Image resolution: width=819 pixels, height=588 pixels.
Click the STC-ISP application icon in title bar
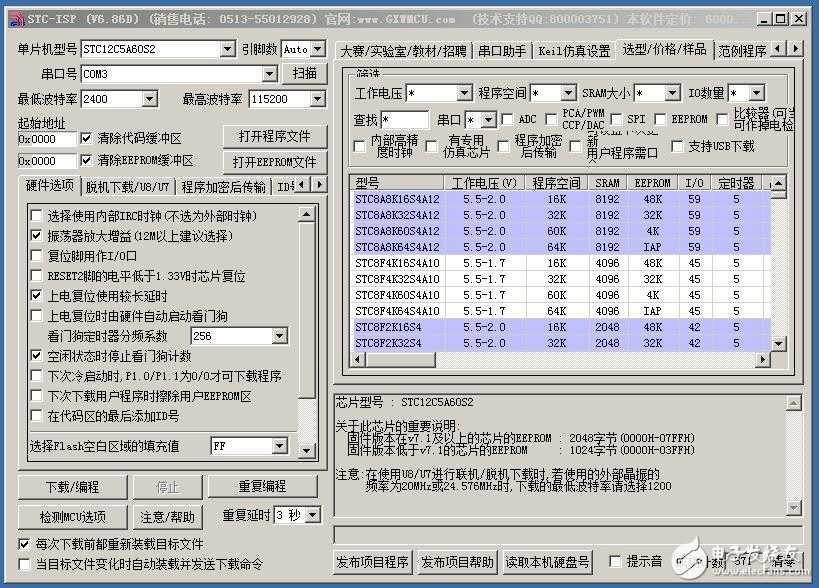(16, 19)
